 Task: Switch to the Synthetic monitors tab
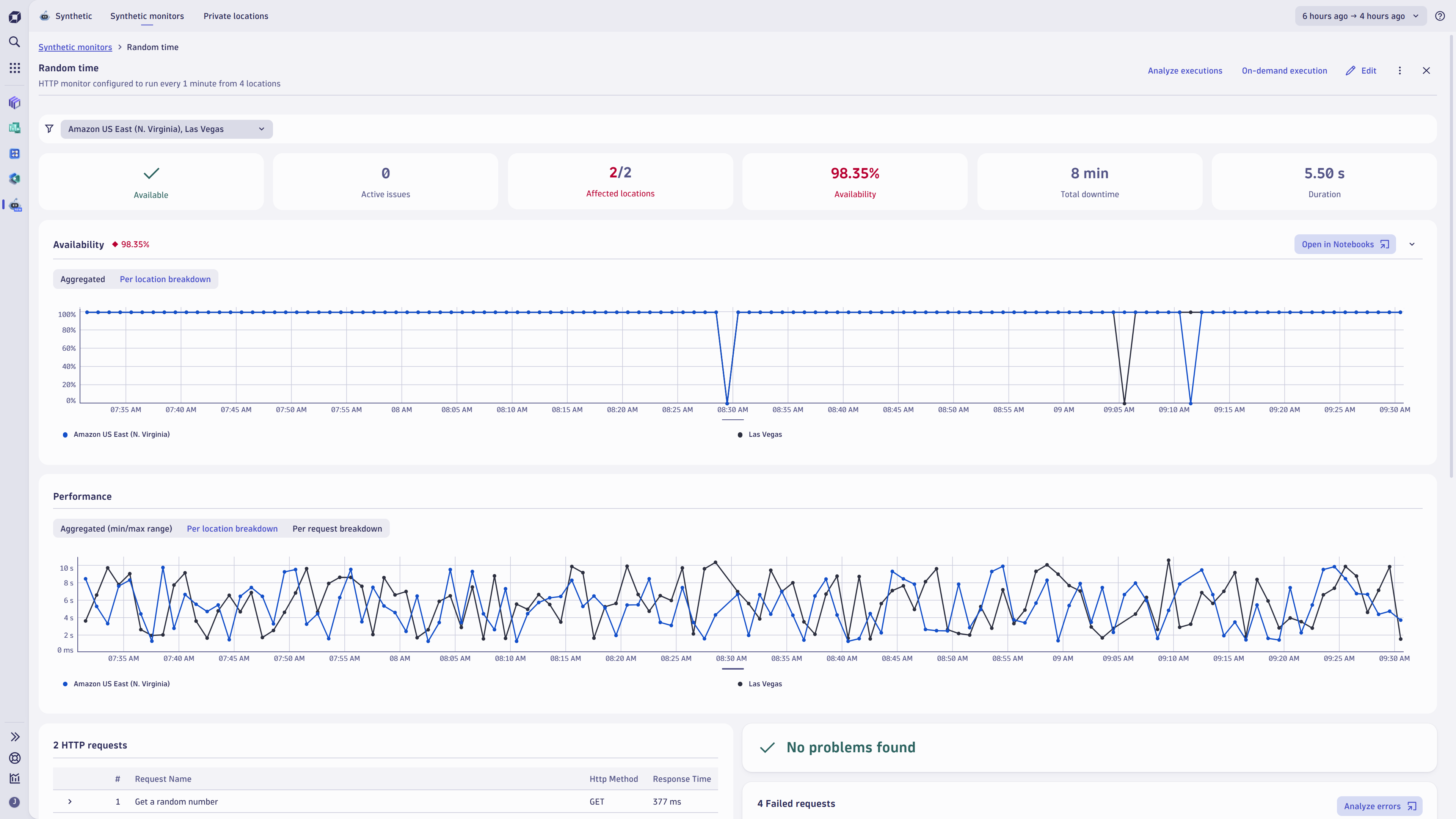tap(147, 16)
